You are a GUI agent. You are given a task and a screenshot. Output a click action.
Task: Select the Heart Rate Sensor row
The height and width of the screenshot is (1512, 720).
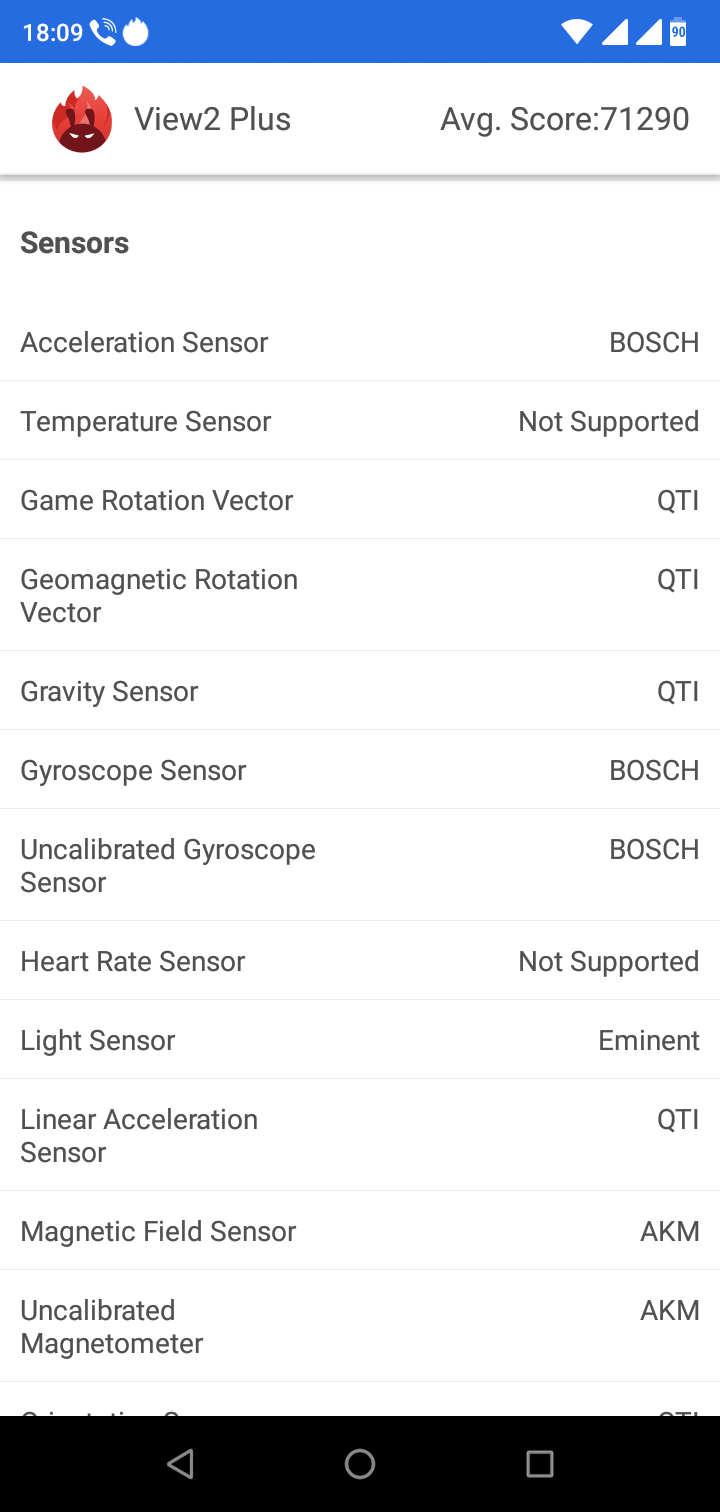(360, 961)
